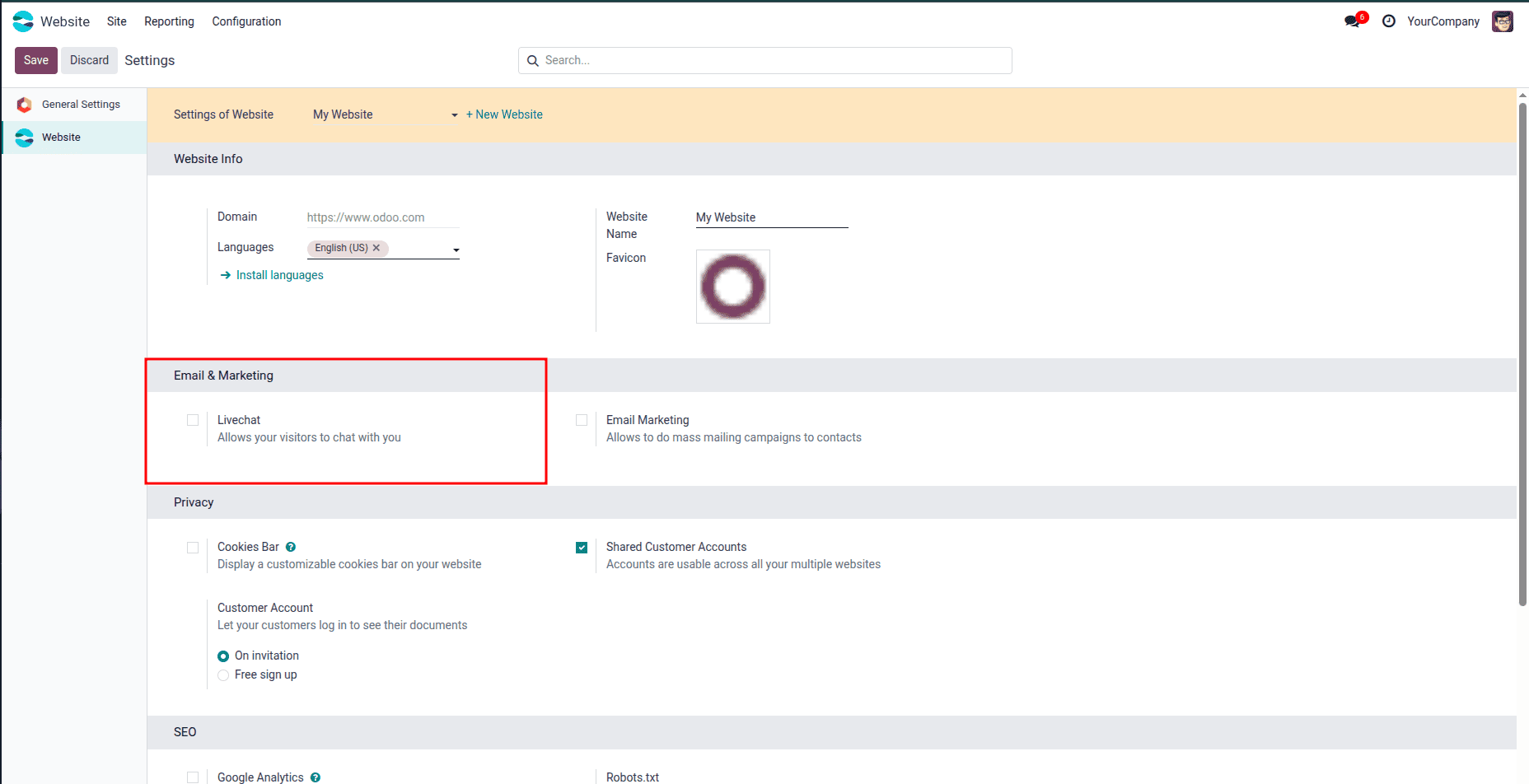Image resolution: width=1529 pixels, height=784 pixels.
Task: Click the Save button
Action: tap(35, 60)
